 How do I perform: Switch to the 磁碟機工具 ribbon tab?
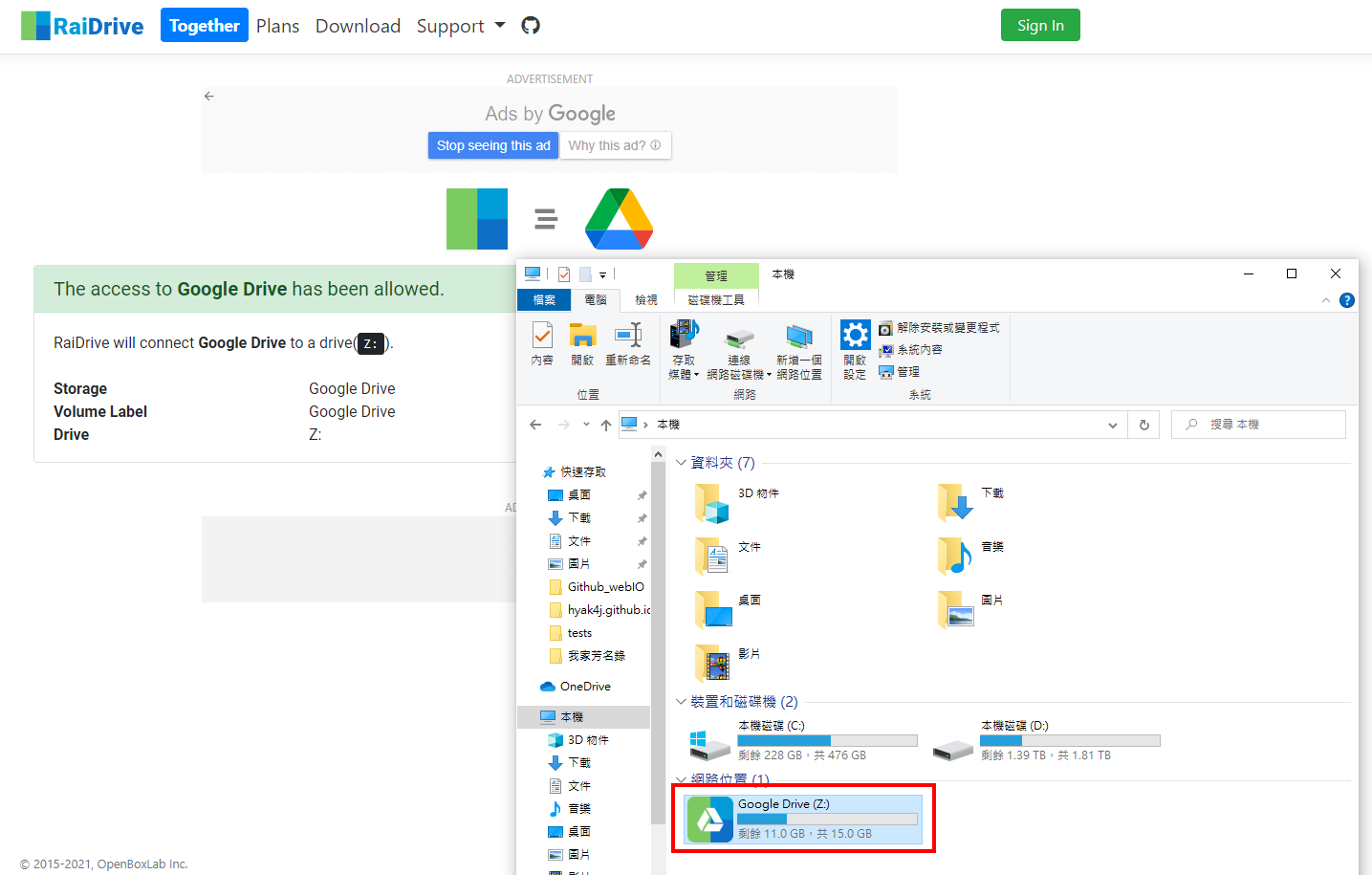(x=716, y=300)
